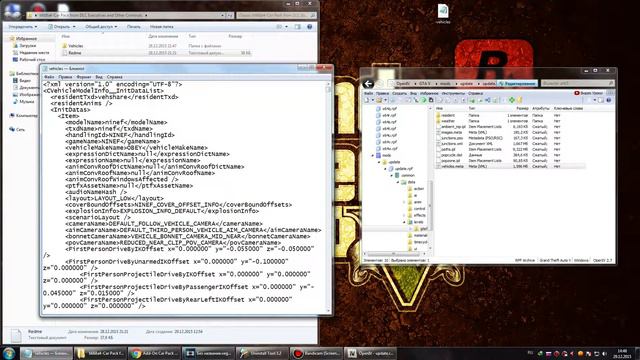Click OpenIV tree horizontal scrollbar
This screenshot has height=360, width=640.
(395, 254)
